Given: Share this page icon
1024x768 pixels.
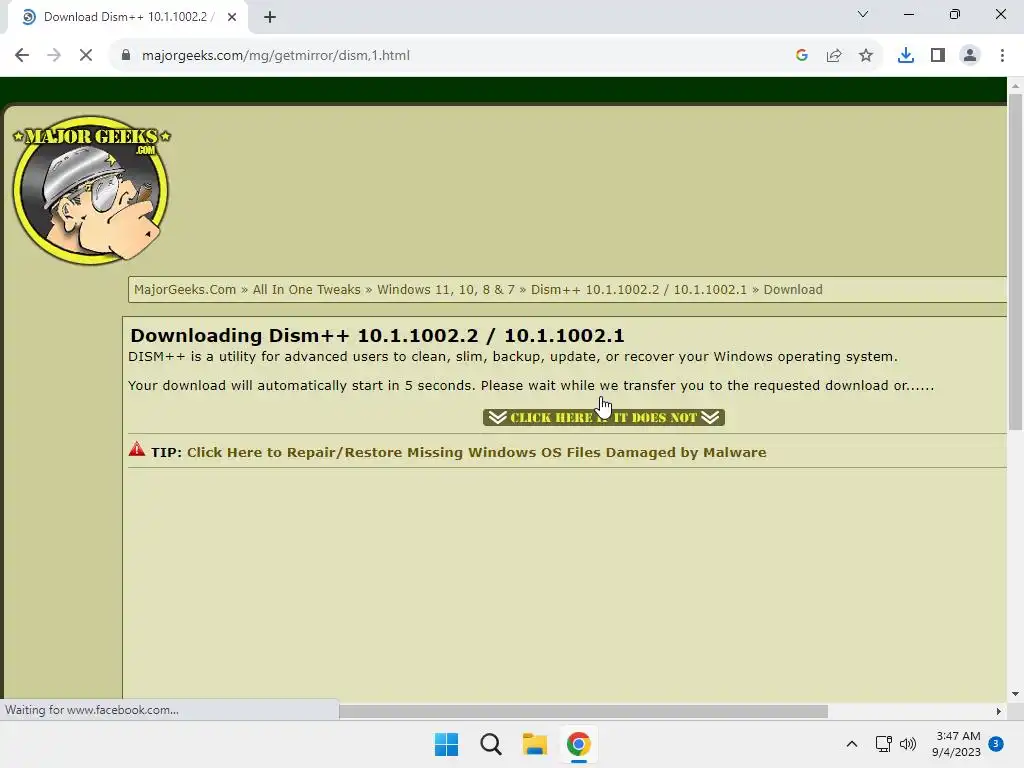Looking at the screenshot, I should (834, 55).
